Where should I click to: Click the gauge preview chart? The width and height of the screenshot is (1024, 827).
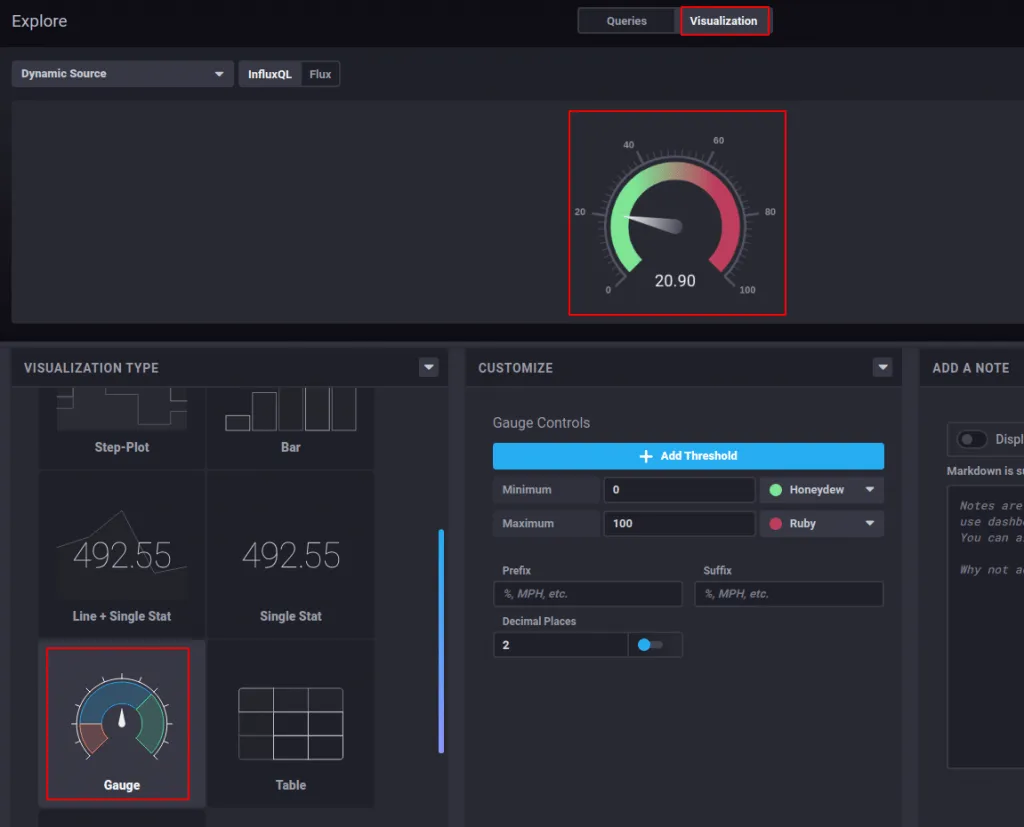point(677,213)
